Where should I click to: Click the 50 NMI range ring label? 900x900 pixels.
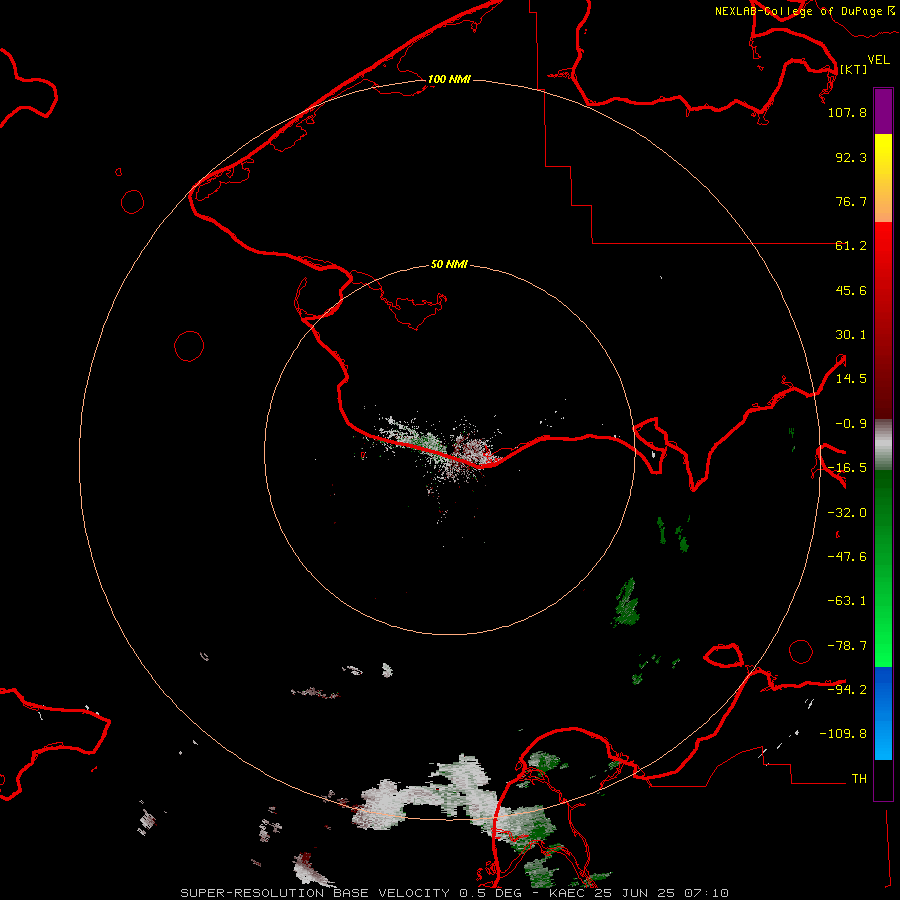[449, 264]
